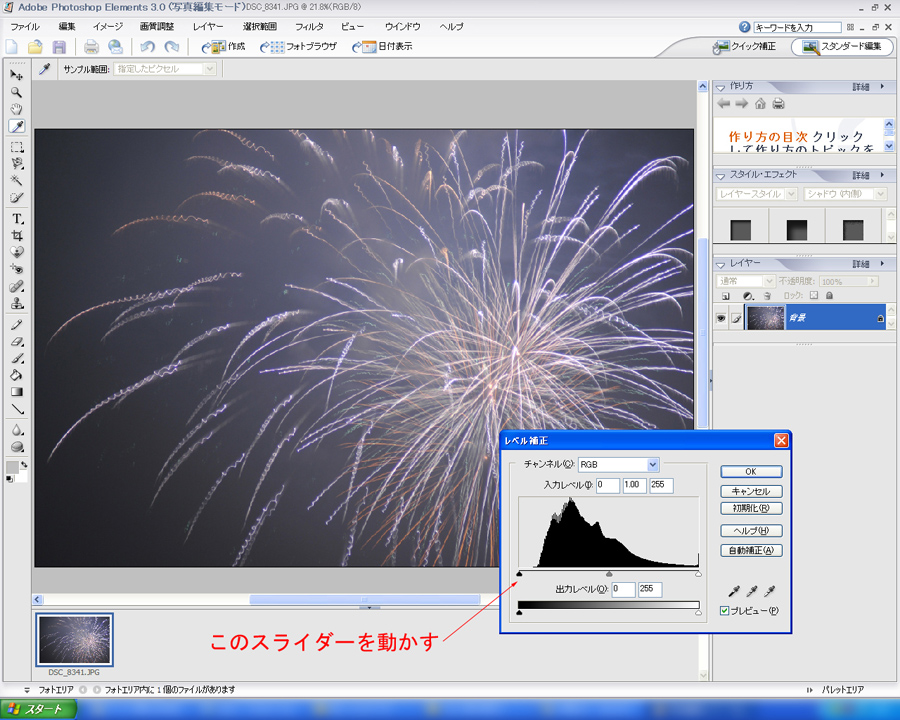Click the Home icon in How To palette
900x720 pixels.
click(x=760, y=104)
